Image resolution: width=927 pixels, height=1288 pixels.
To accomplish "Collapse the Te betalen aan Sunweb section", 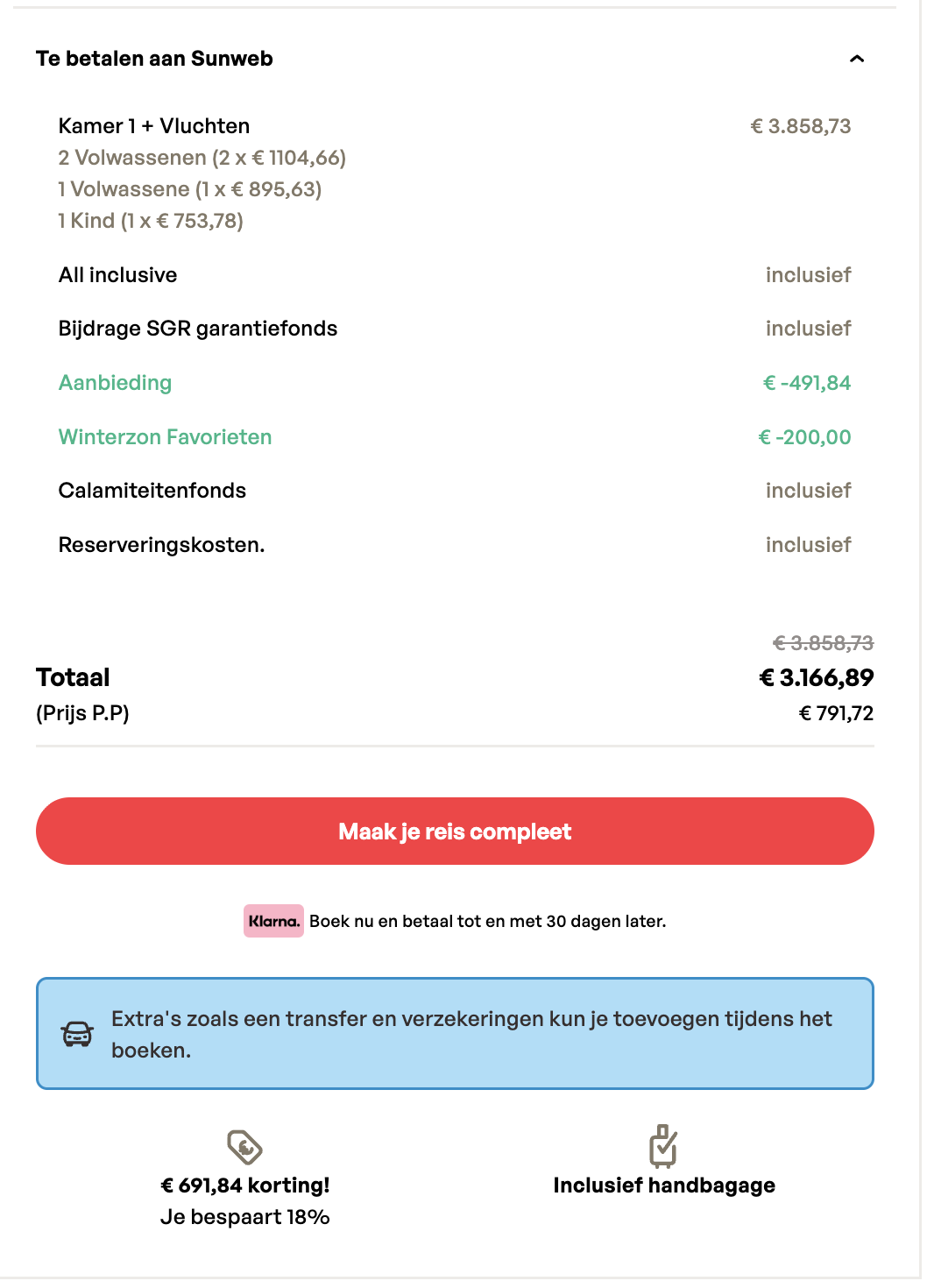I will (857, 59).
